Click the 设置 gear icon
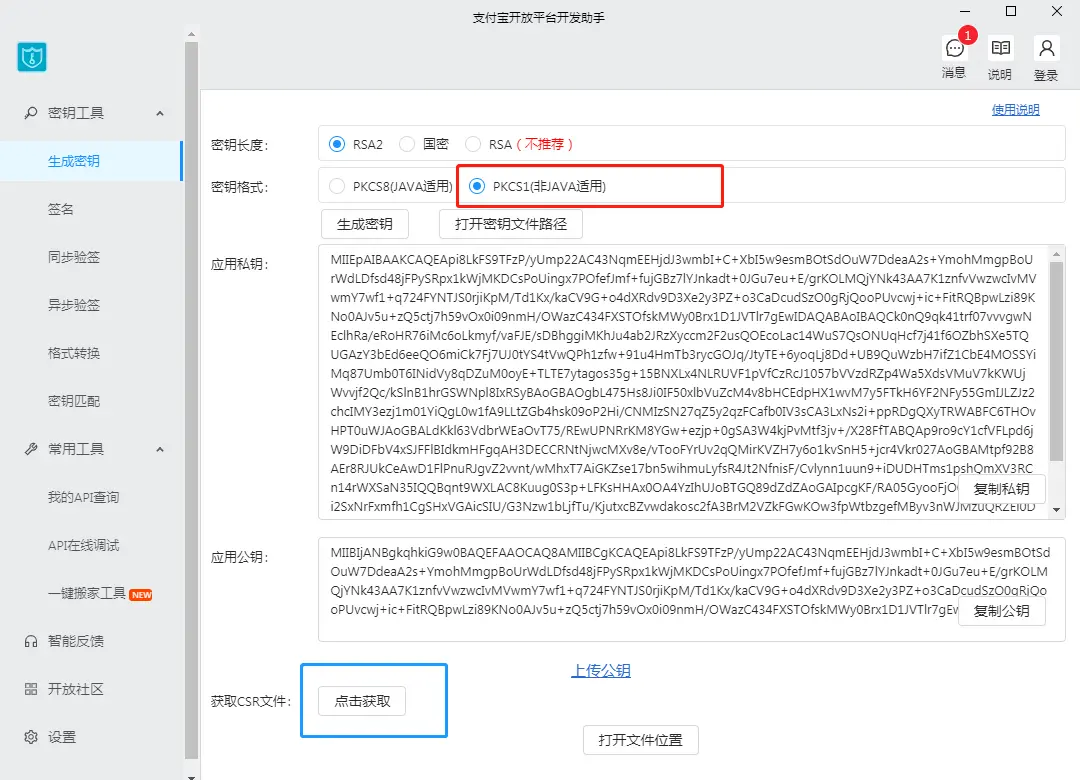The image size is (1080, 780). pos(31,737)
